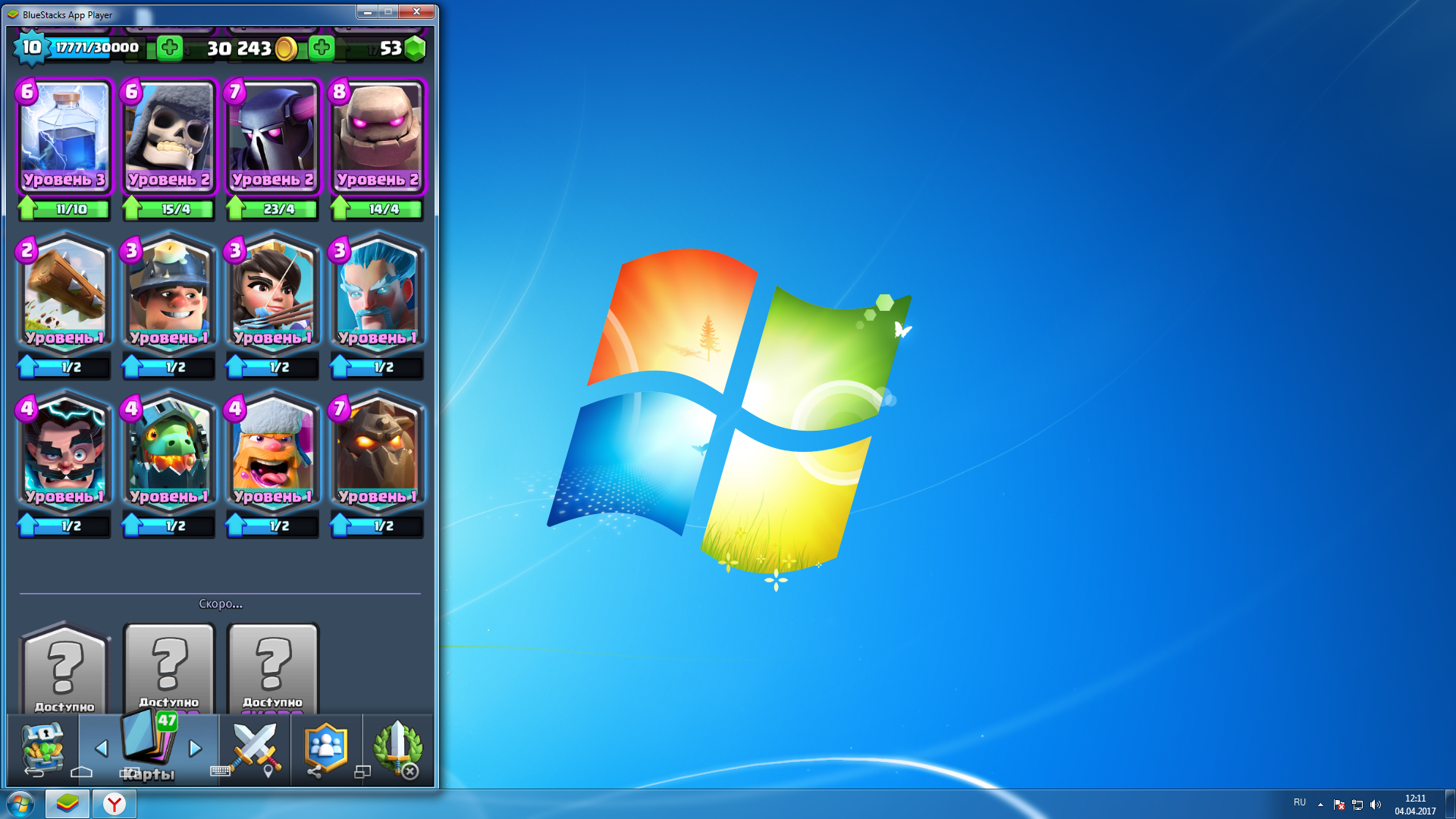1456x819 pixels.
Task: Click BlueStacks back arrow button
Action: (34, 772)
